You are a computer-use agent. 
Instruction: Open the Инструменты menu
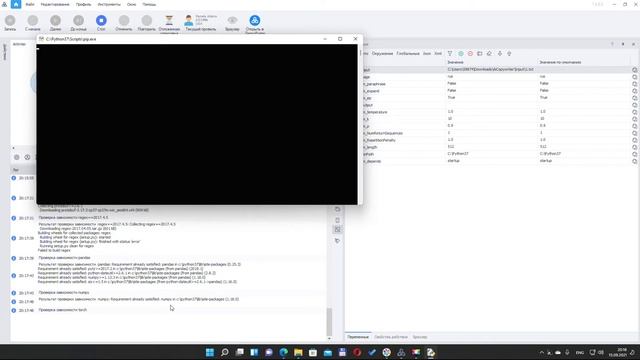[x=109, y=4]
